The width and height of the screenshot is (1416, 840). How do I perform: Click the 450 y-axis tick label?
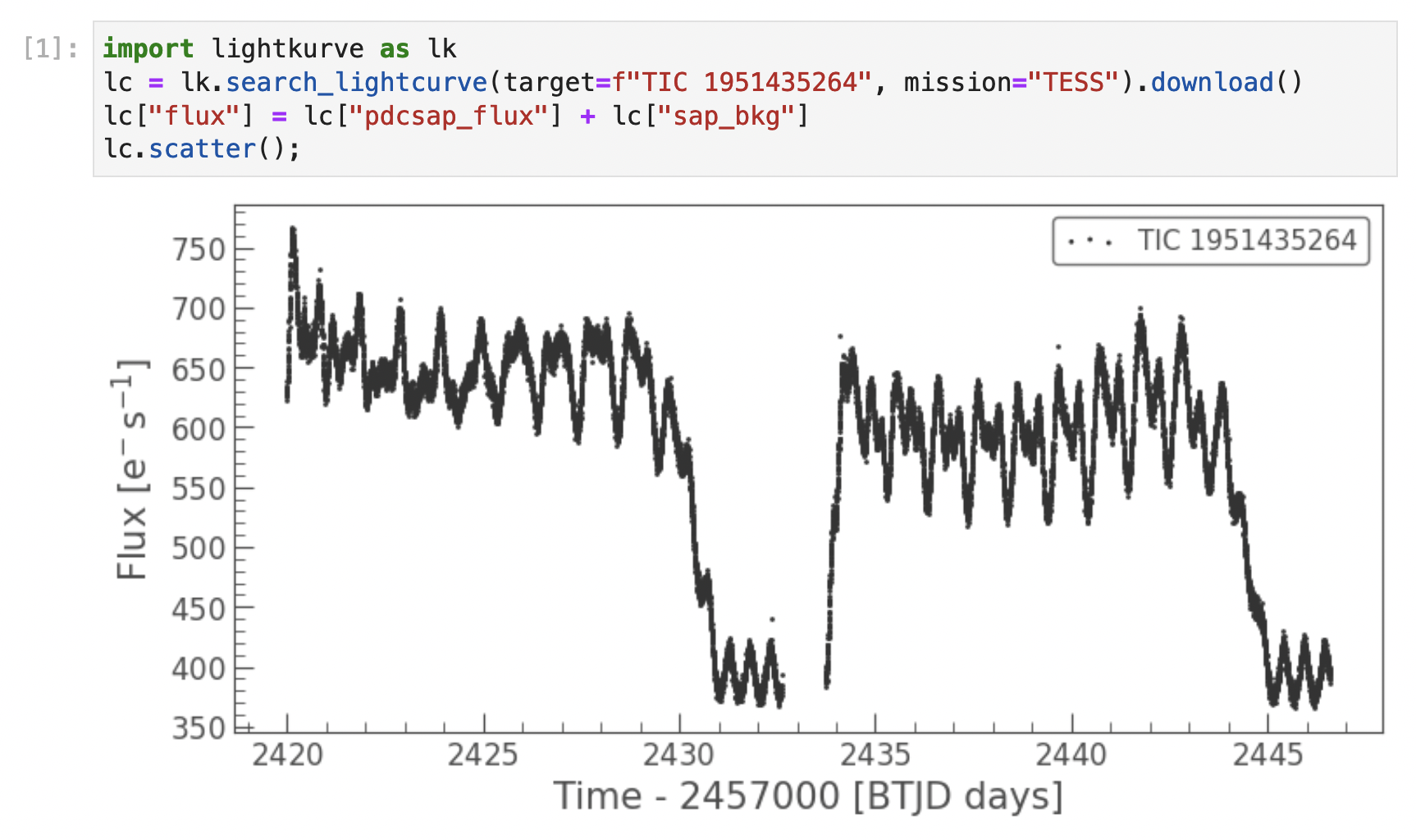point(199,609)
